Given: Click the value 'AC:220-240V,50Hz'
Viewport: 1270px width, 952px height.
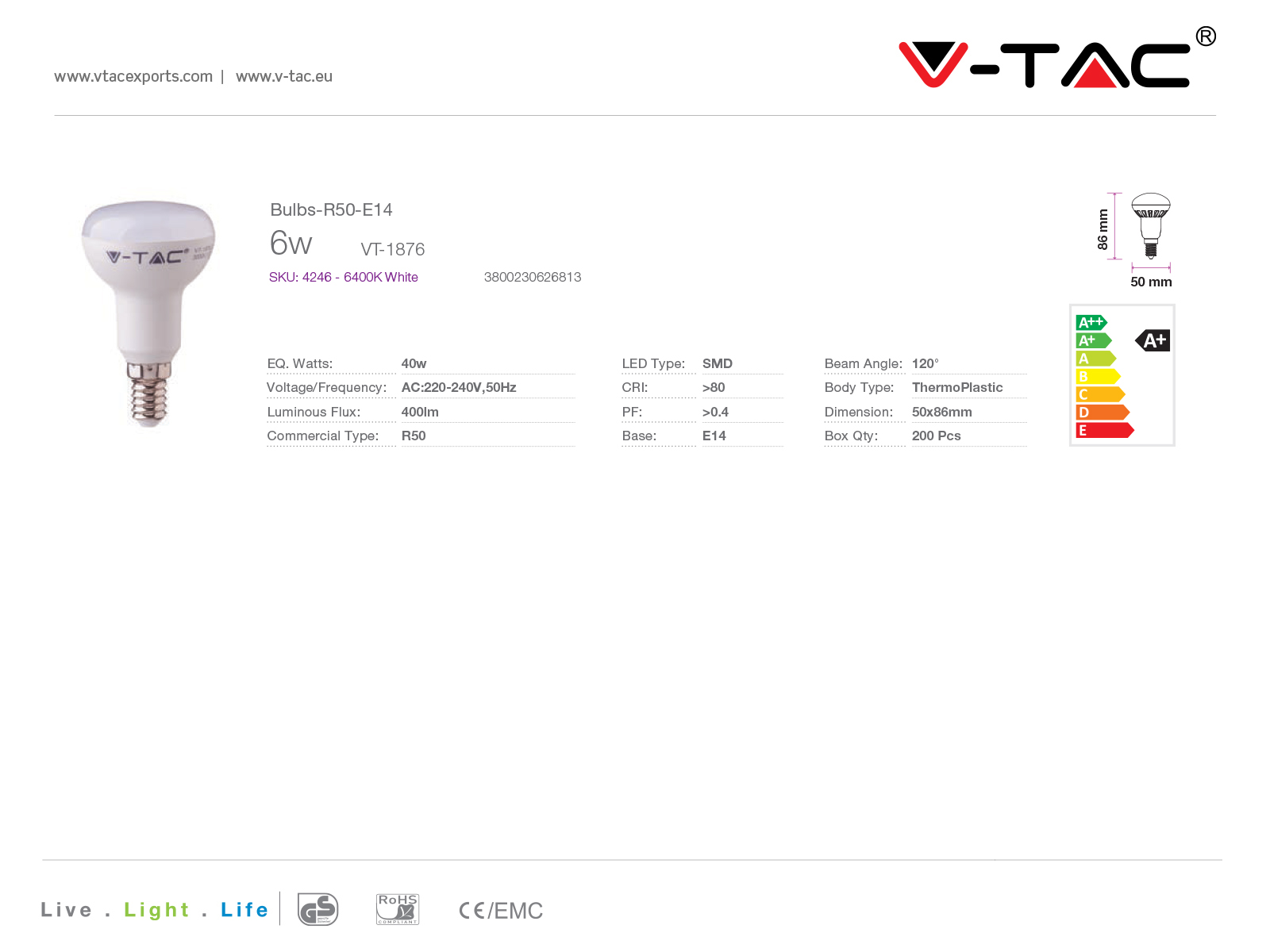Looking at the screenshot, I should (459, 387).
